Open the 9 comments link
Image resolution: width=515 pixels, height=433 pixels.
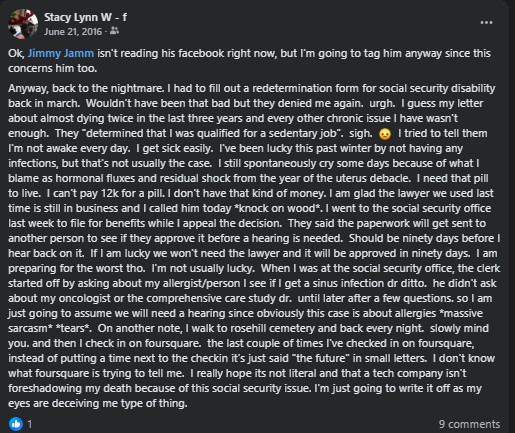[469, 424]
